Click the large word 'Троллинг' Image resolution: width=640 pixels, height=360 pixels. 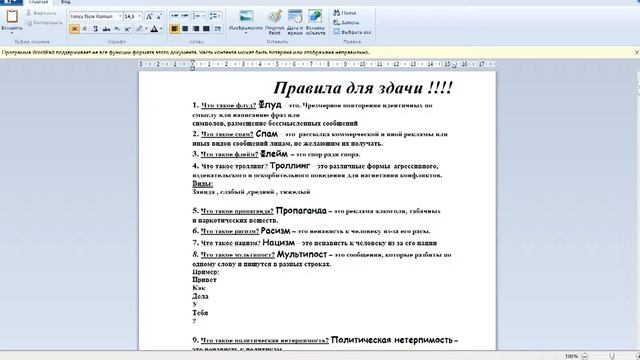tap(290, 165)
